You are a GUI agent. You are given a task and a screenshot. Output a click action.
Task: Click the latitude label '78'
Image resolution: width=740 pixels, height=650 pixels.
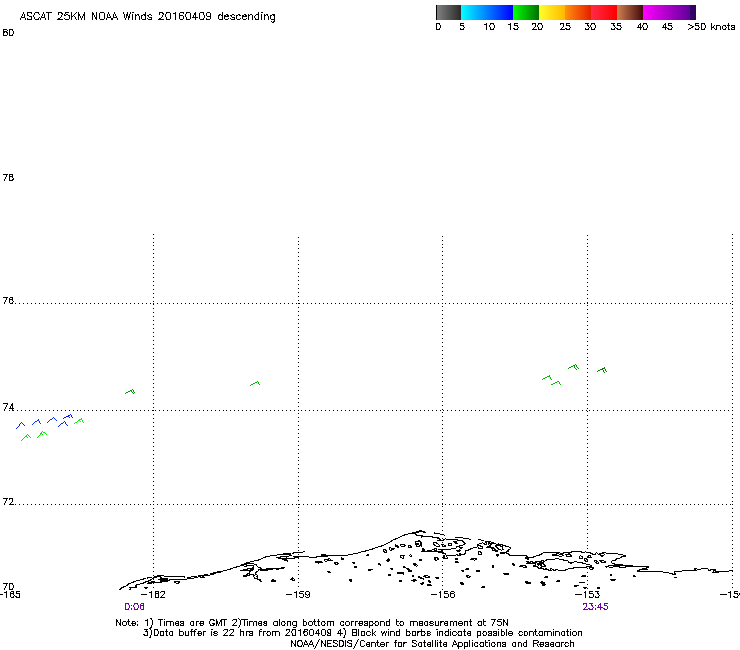pos(8,177)
